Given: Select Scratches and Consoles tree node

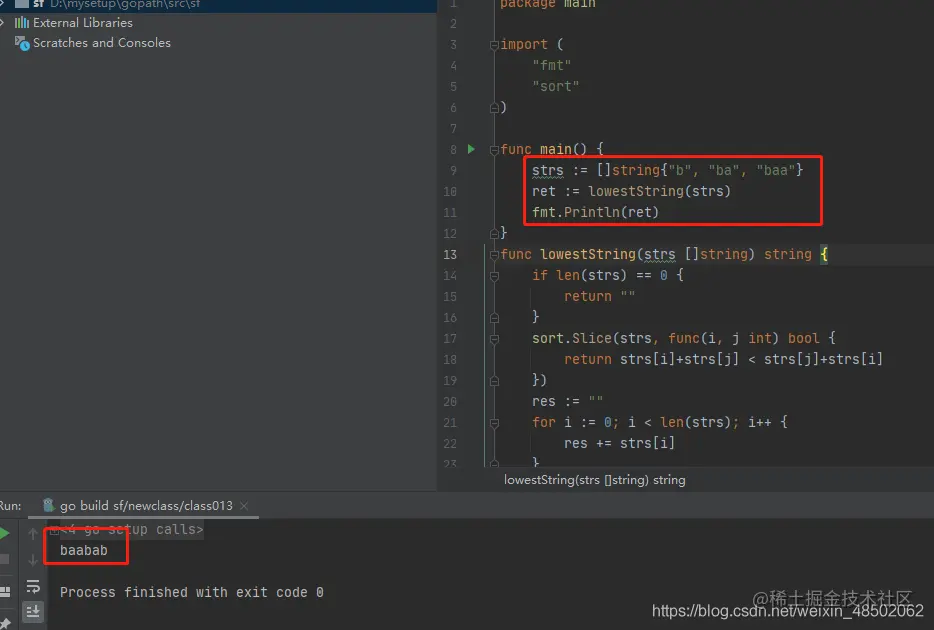Looking at the screenshot, I should point(102,43).
